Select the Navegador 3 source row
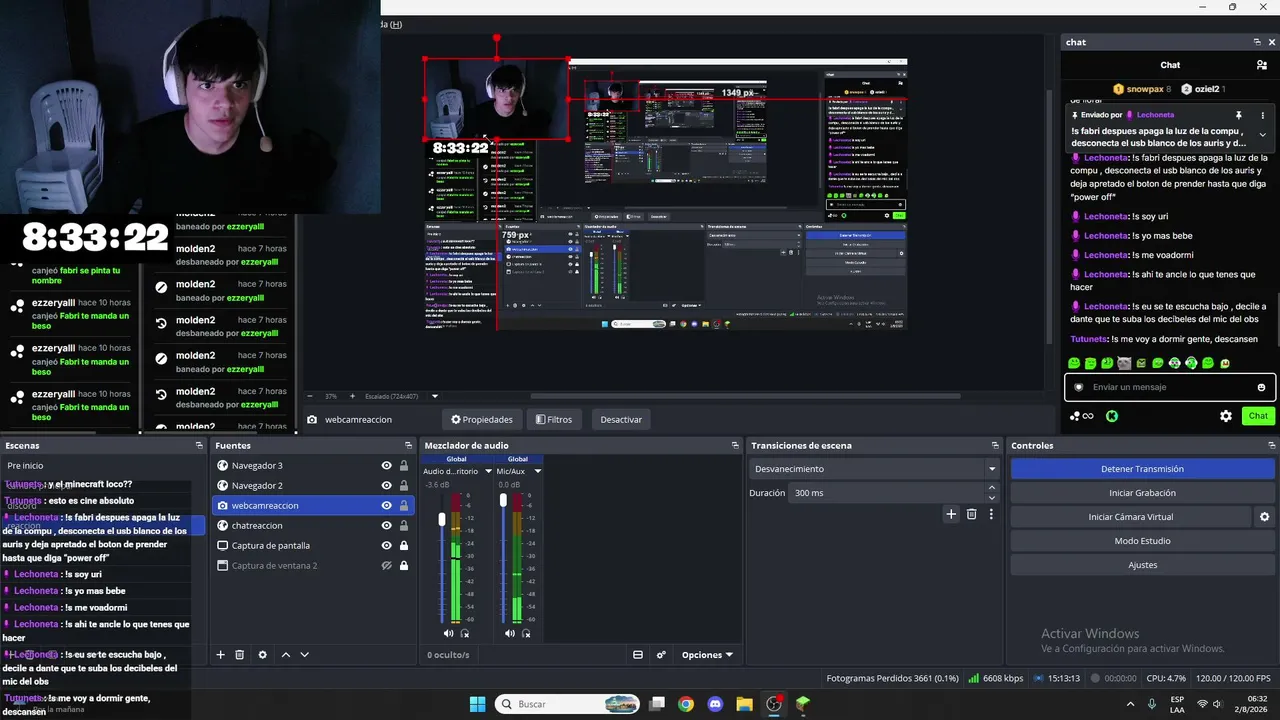Image resolution: width=1280 pixels, height=720 pixels. [313, 465]
